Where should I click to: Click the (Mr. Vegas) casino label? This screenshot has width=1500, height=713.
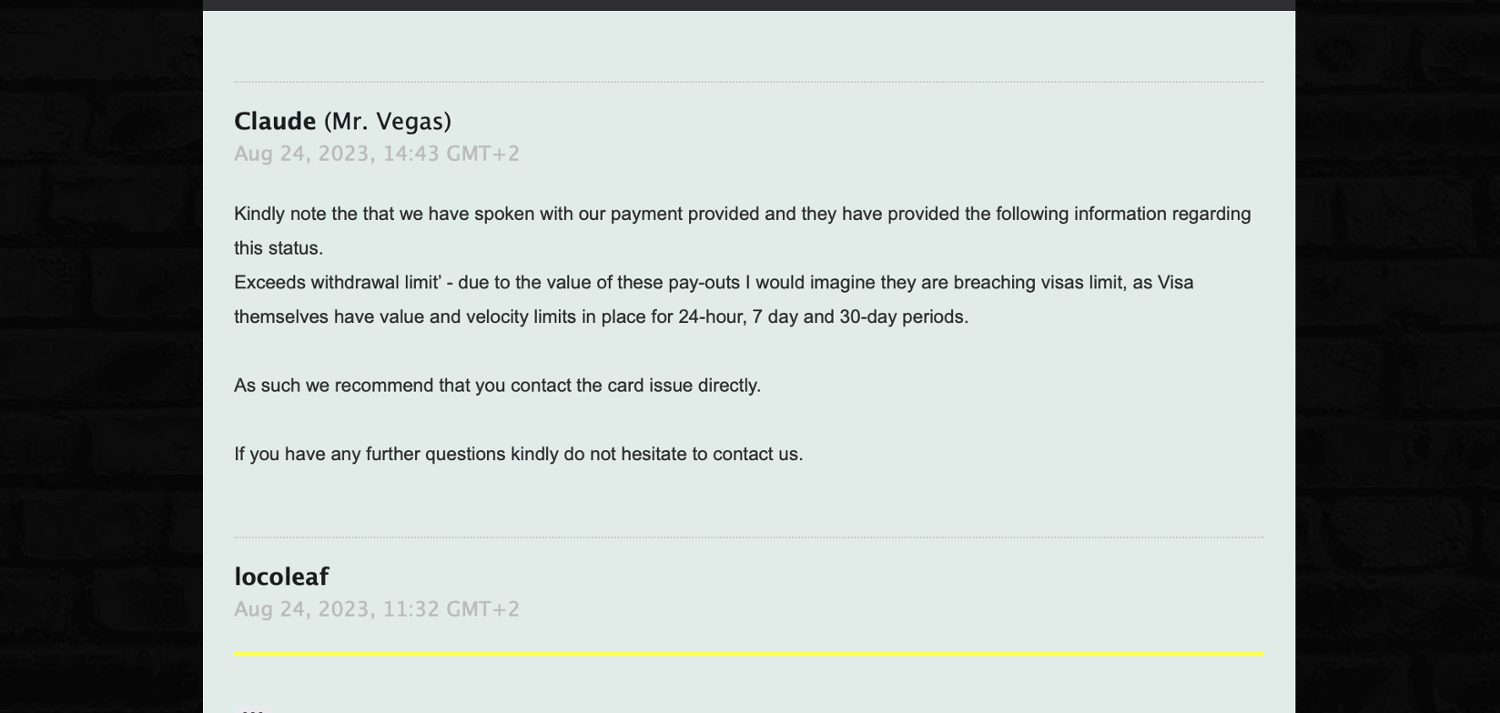pos(387,122)
